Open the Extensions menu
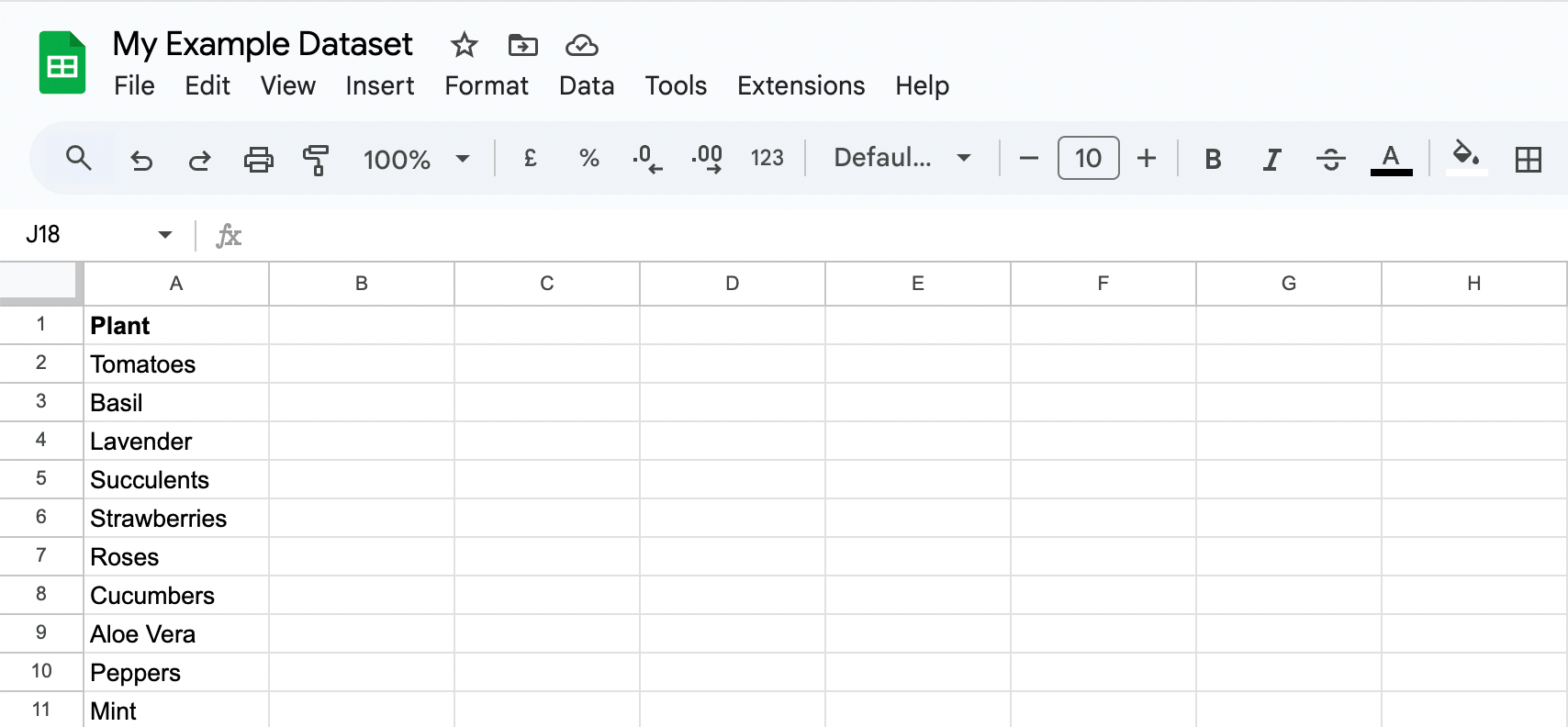Image resolution: width=1568 pixels, height=727 pixels. pyautogui.click(x=801, y=85)
